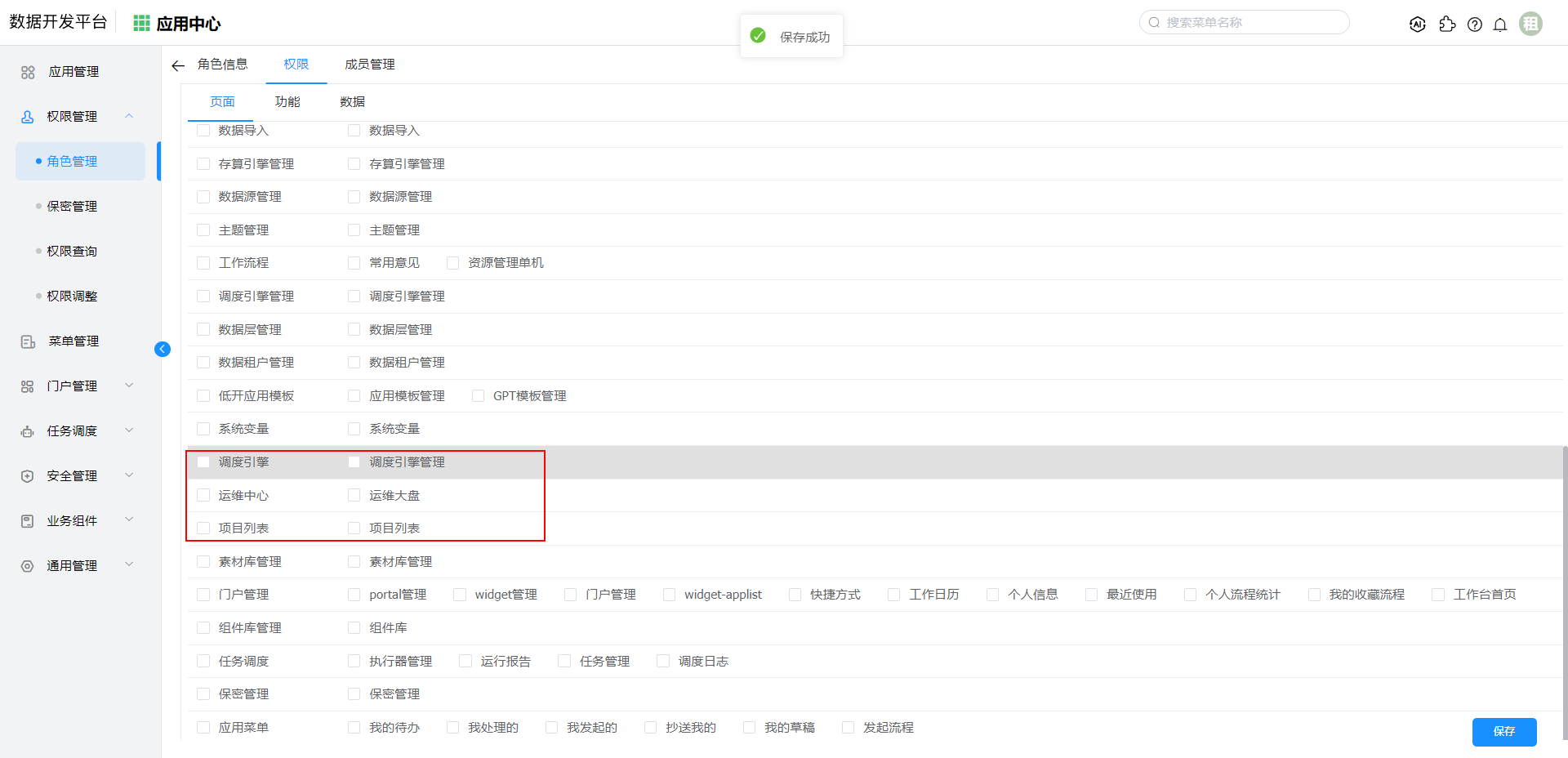Enable the GPT模板管理 checkbox
The image size is (1568, 758).
[x=479, y=396]
